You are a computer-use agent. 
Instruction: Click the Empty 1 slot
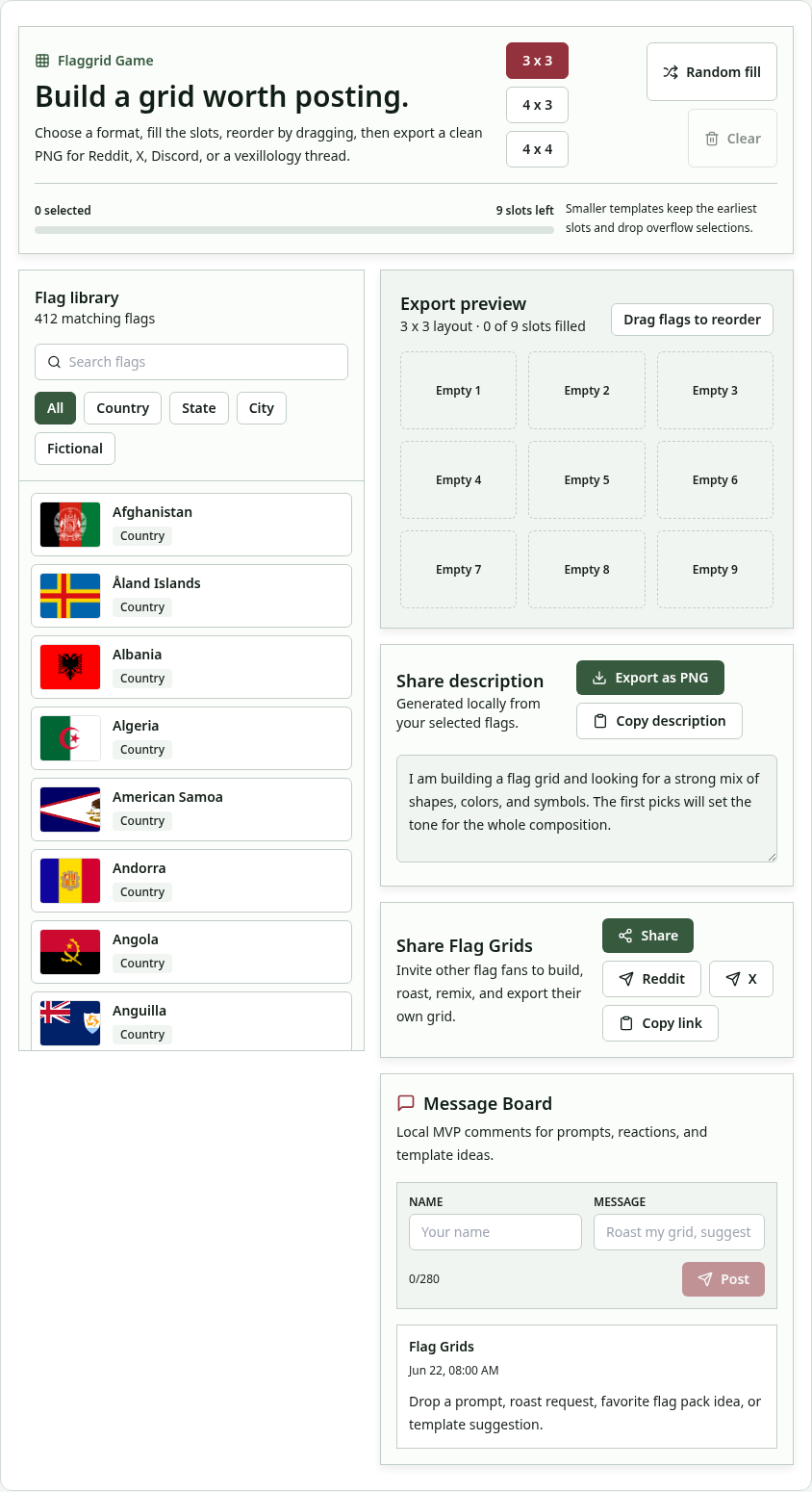click(x=458, y=390)
